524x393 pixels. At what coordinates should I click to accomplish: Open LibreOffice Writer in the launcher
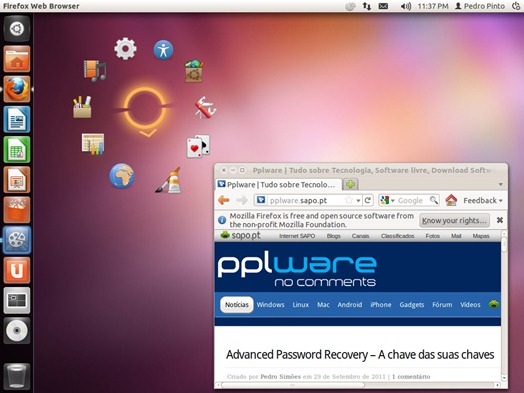(17, 119)
